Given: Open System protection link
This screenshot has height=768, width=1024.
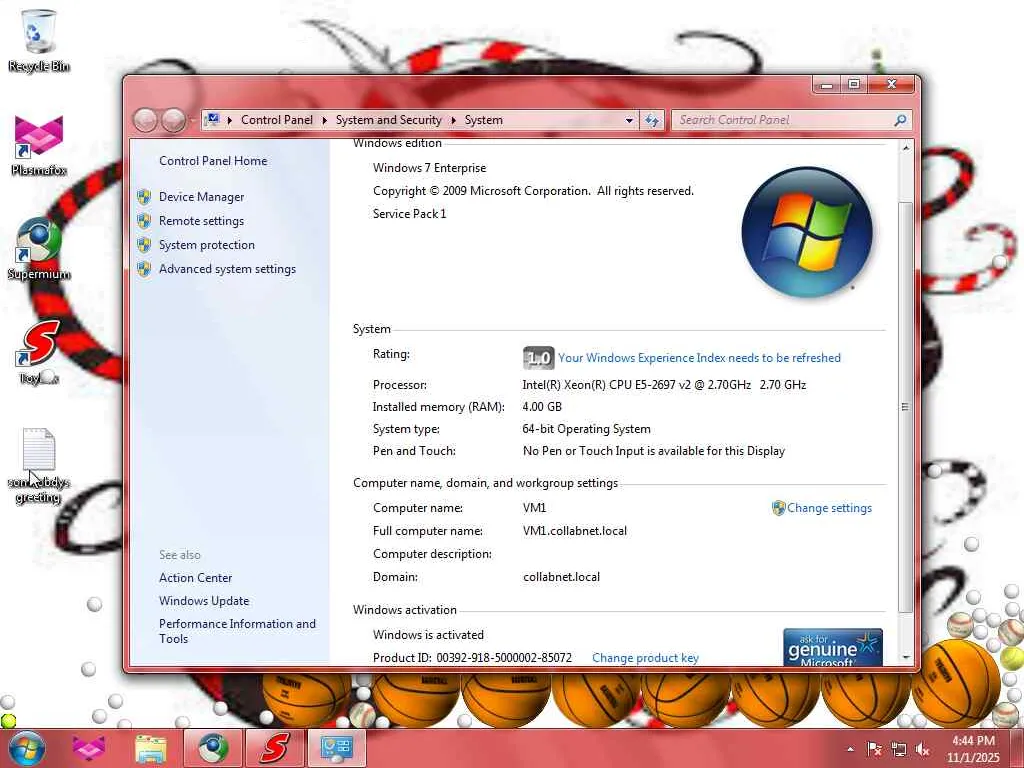Looking at the screenshot, I should click(x=206, y=245).
